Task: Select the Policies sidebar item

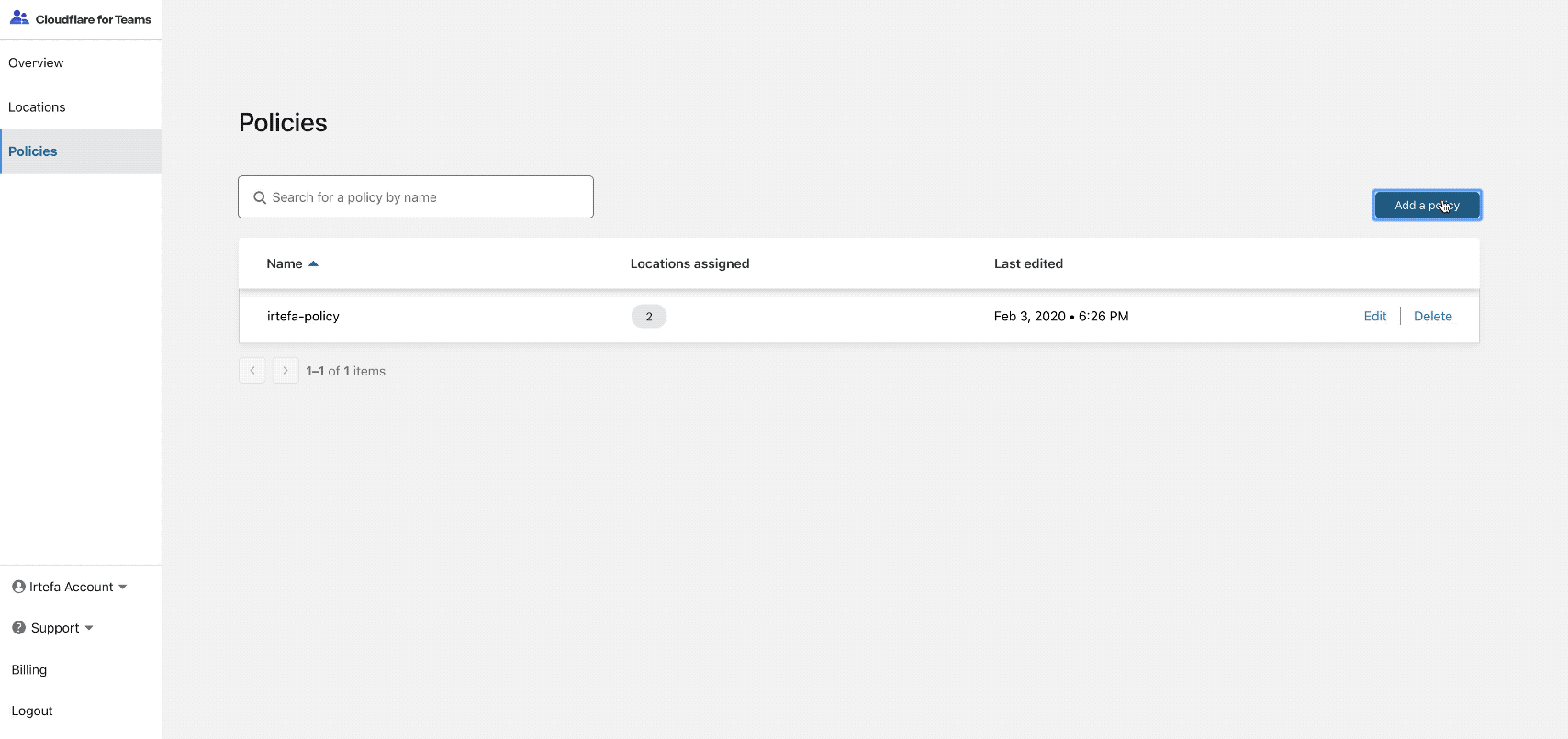Action: pyautogui.click(x=33, y=151)
